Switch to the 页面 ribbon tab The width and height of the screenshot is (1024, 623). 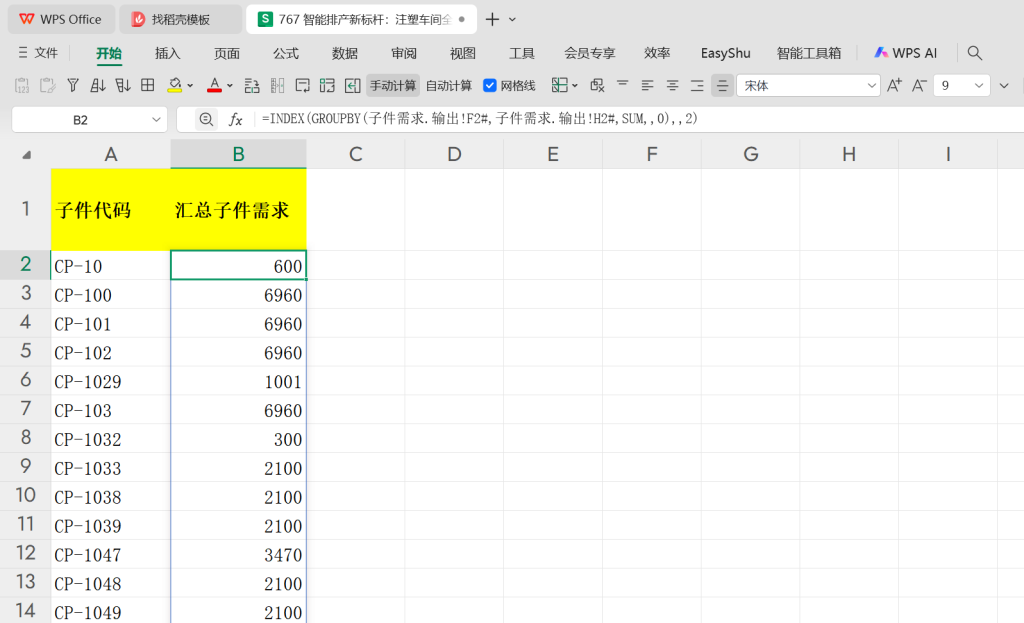(227, 54)
